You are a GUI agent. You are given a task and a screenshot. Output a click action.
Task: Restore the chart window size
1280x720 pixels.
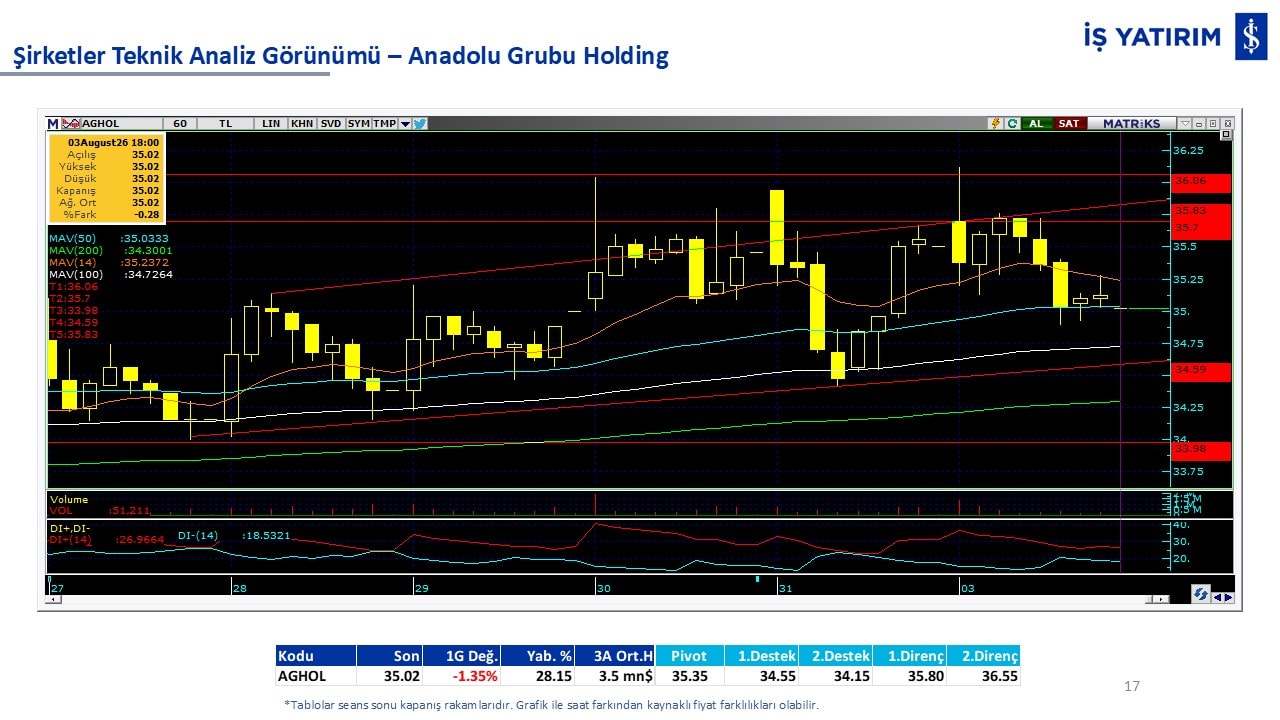click(1212, 124)
